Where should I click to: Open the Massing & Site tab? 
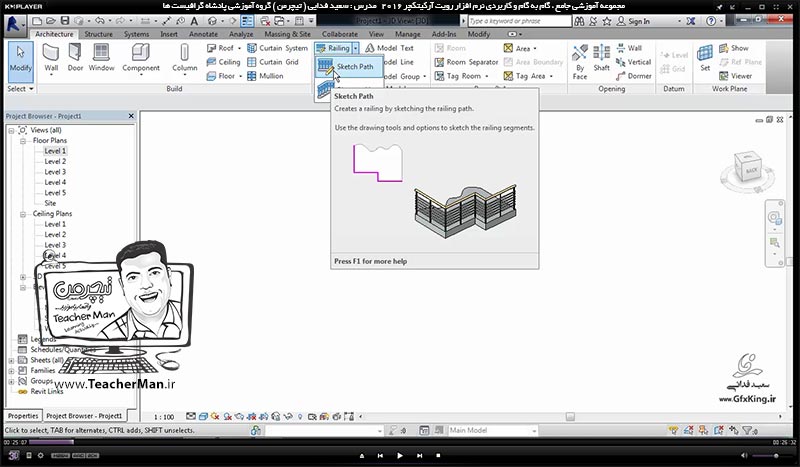287,34
